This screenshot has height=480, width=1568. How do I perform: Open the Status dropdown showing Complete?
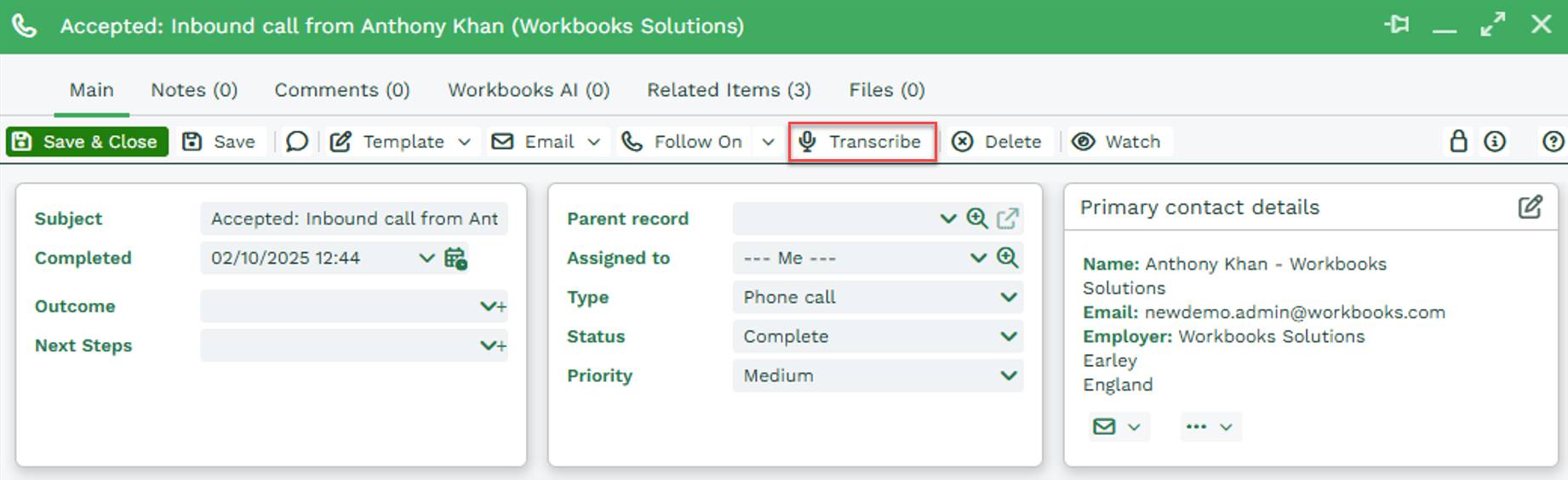(x=1008, y=336)
